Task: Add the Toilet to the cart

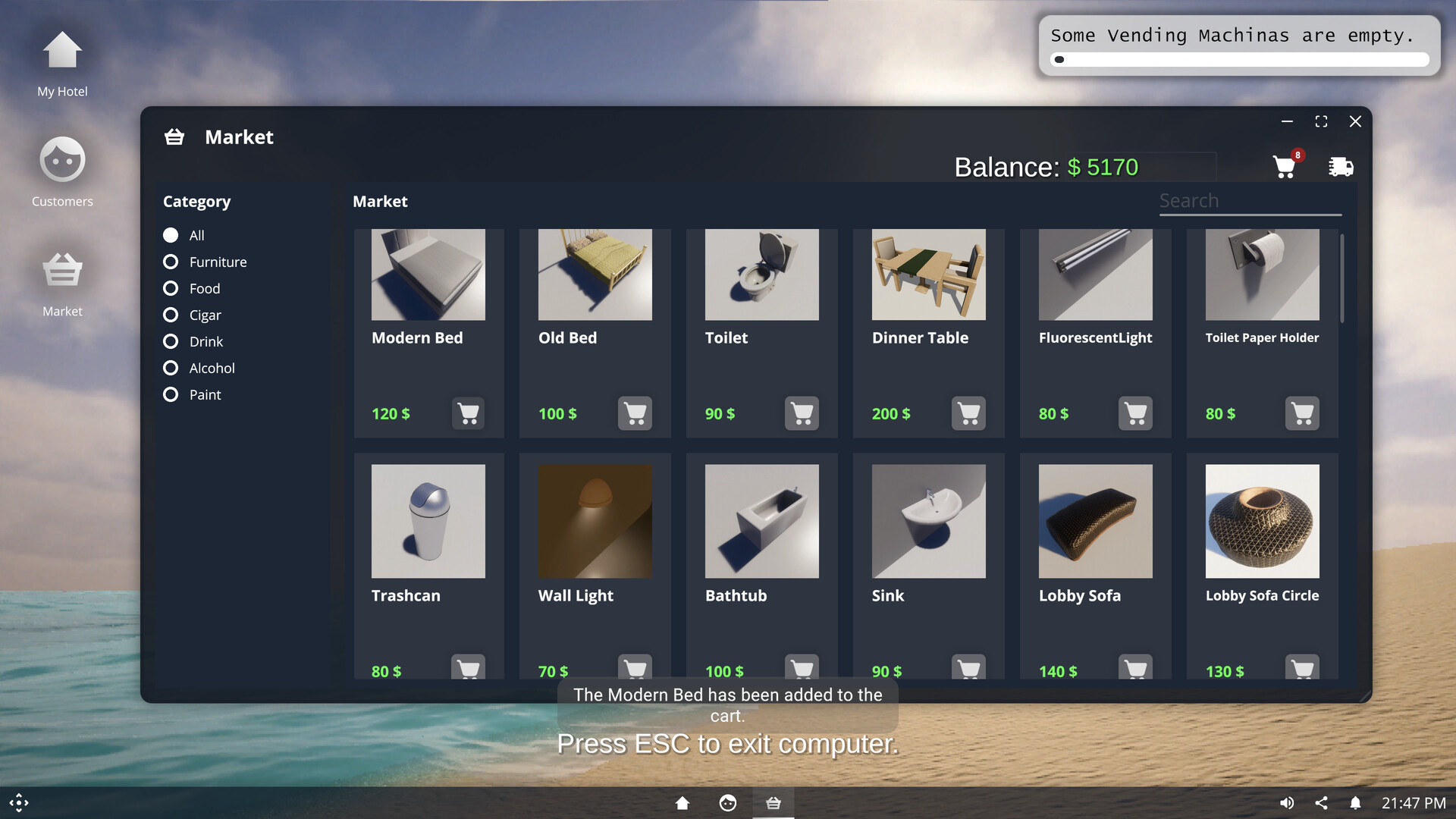Action: (x=802, y=413)
